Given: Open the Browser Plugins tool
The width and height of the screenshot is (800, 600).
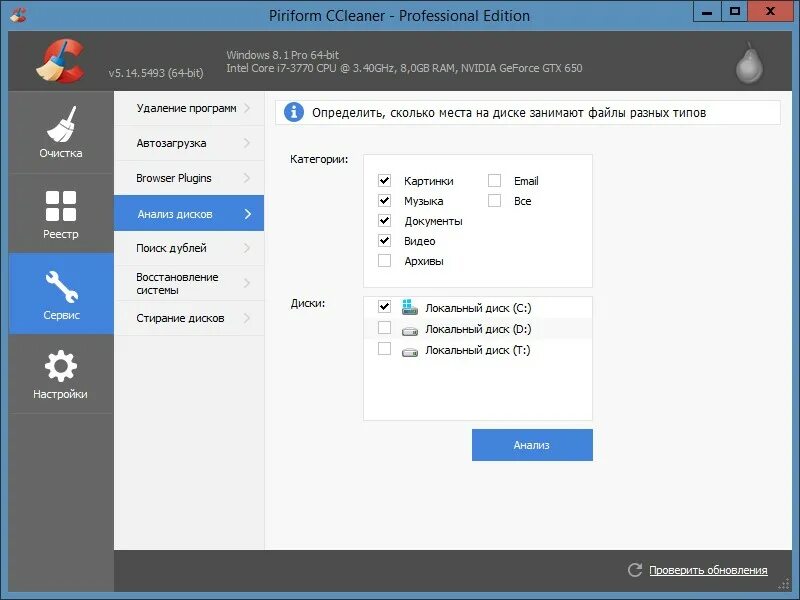Looking at the screenshot, I should coord(189,178).
